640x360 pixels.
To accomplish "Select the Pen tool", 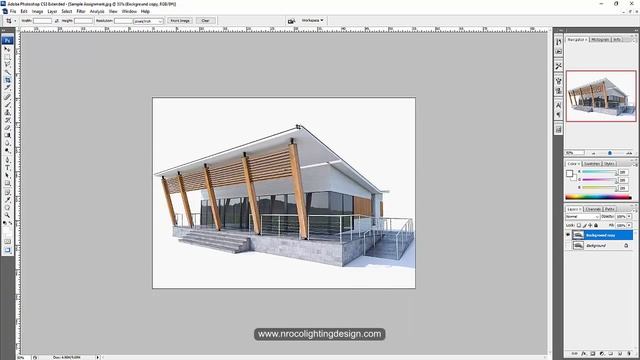I will pyautogui.click(x=7, y=160).
